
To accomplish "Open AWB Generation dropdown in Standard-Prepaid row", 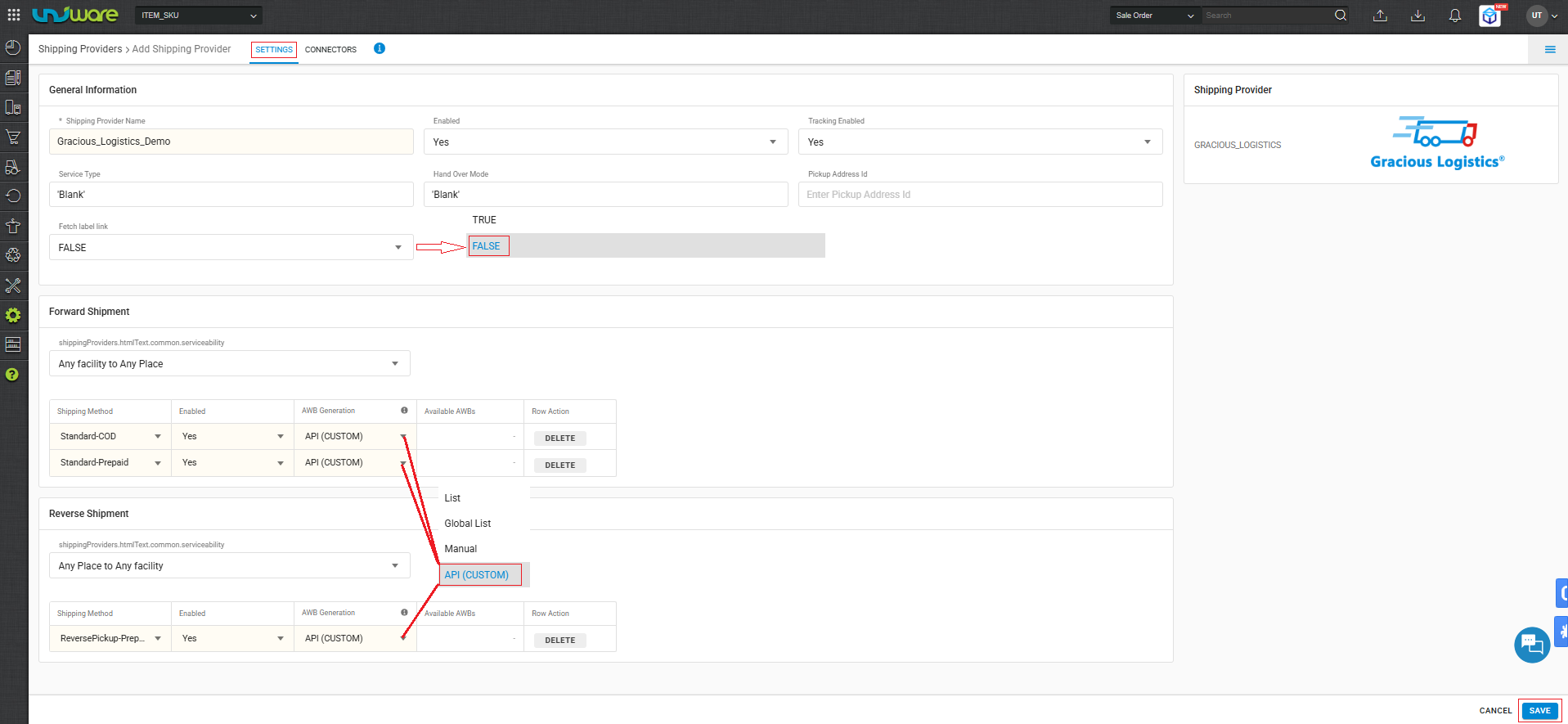I will [355, 462].
